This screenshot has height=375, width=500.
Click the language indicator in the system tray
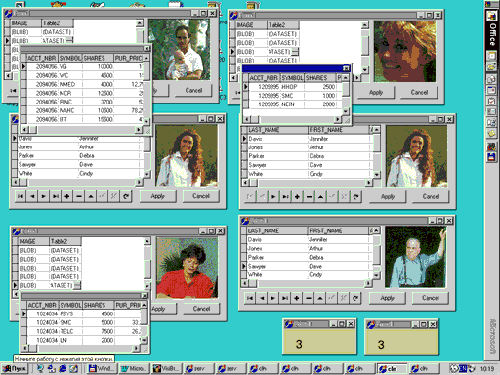click(x=463, y=369)
